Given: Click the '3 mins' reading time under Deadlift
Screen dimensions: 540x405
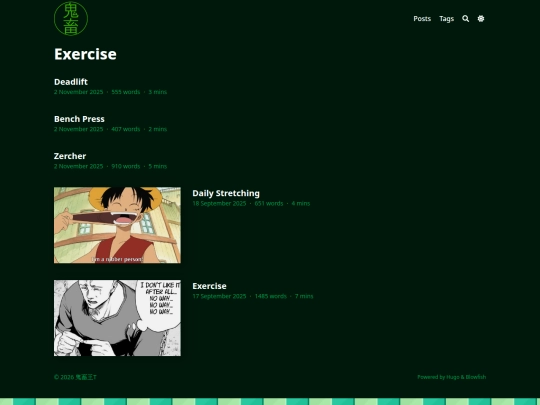Looking at the screenshot, I should [x=158, y=92].
